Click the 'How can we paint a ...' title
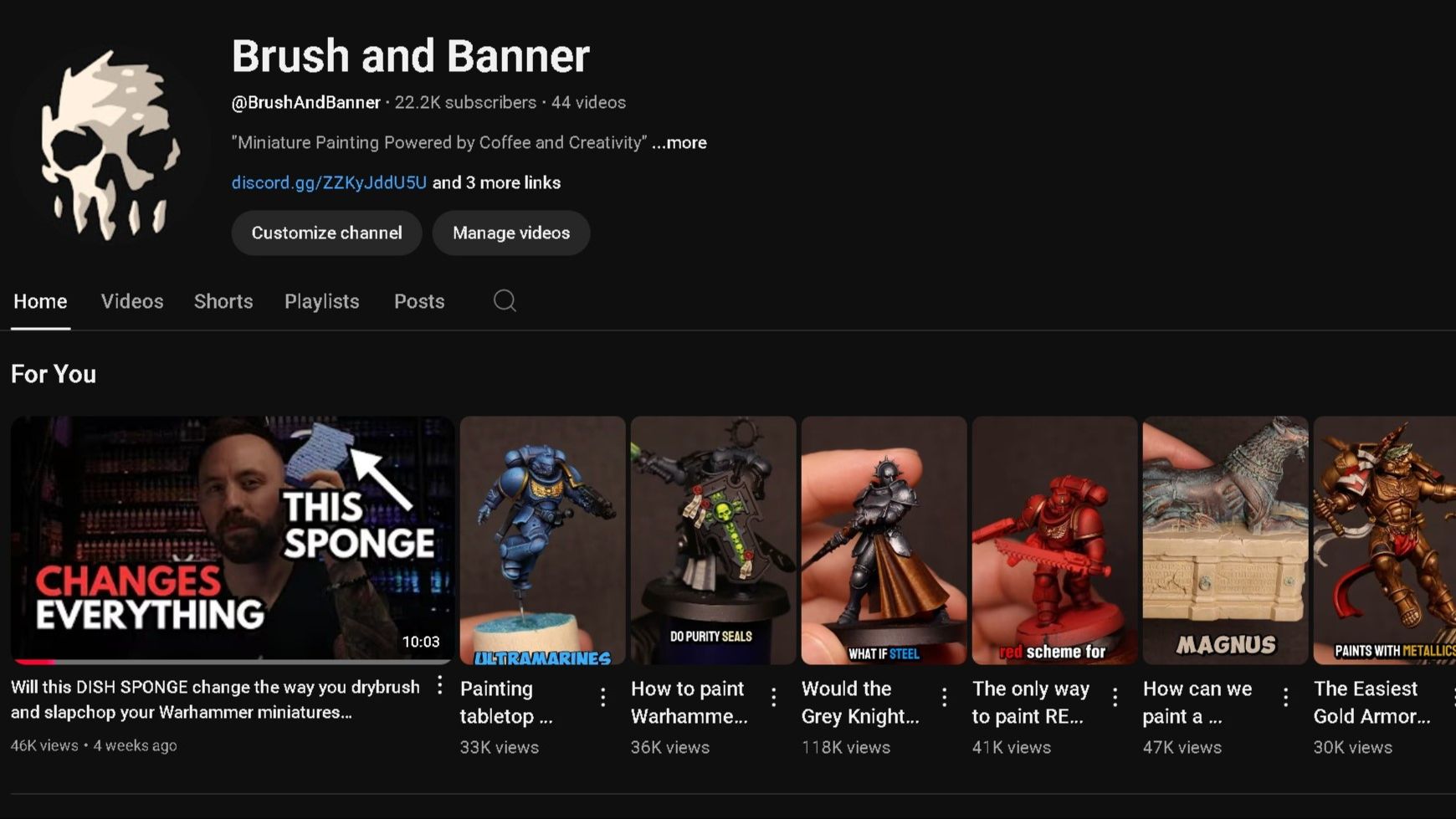This screenshot has width=1456, height=819. tap(1197, 703)
